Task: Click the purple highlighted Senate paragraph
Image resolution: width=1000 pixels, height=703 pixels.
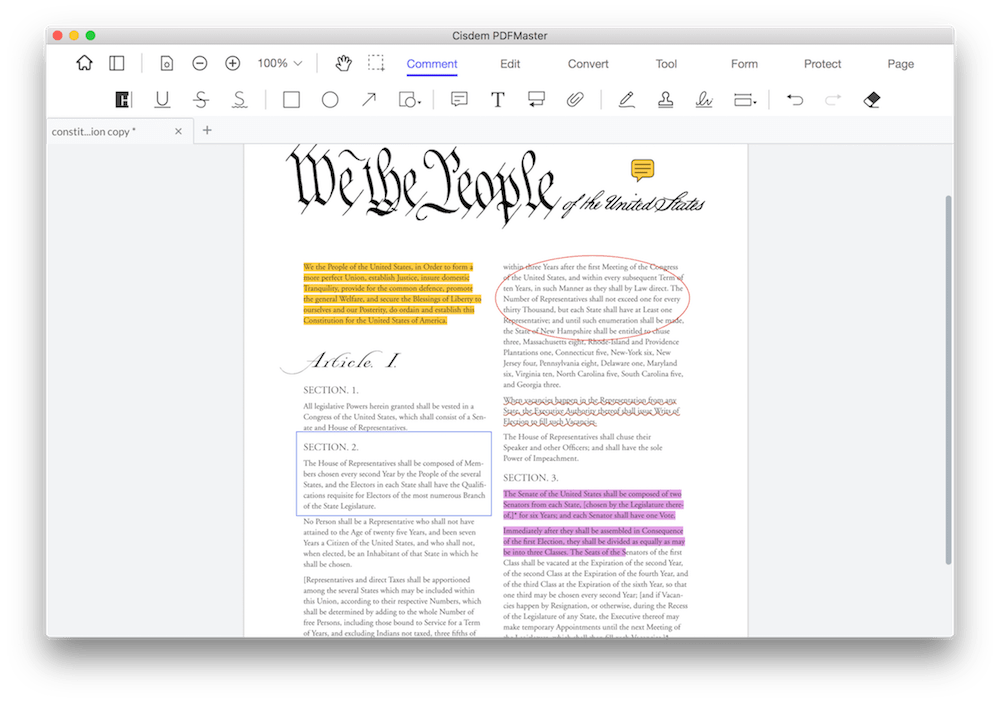Action: 593,504
